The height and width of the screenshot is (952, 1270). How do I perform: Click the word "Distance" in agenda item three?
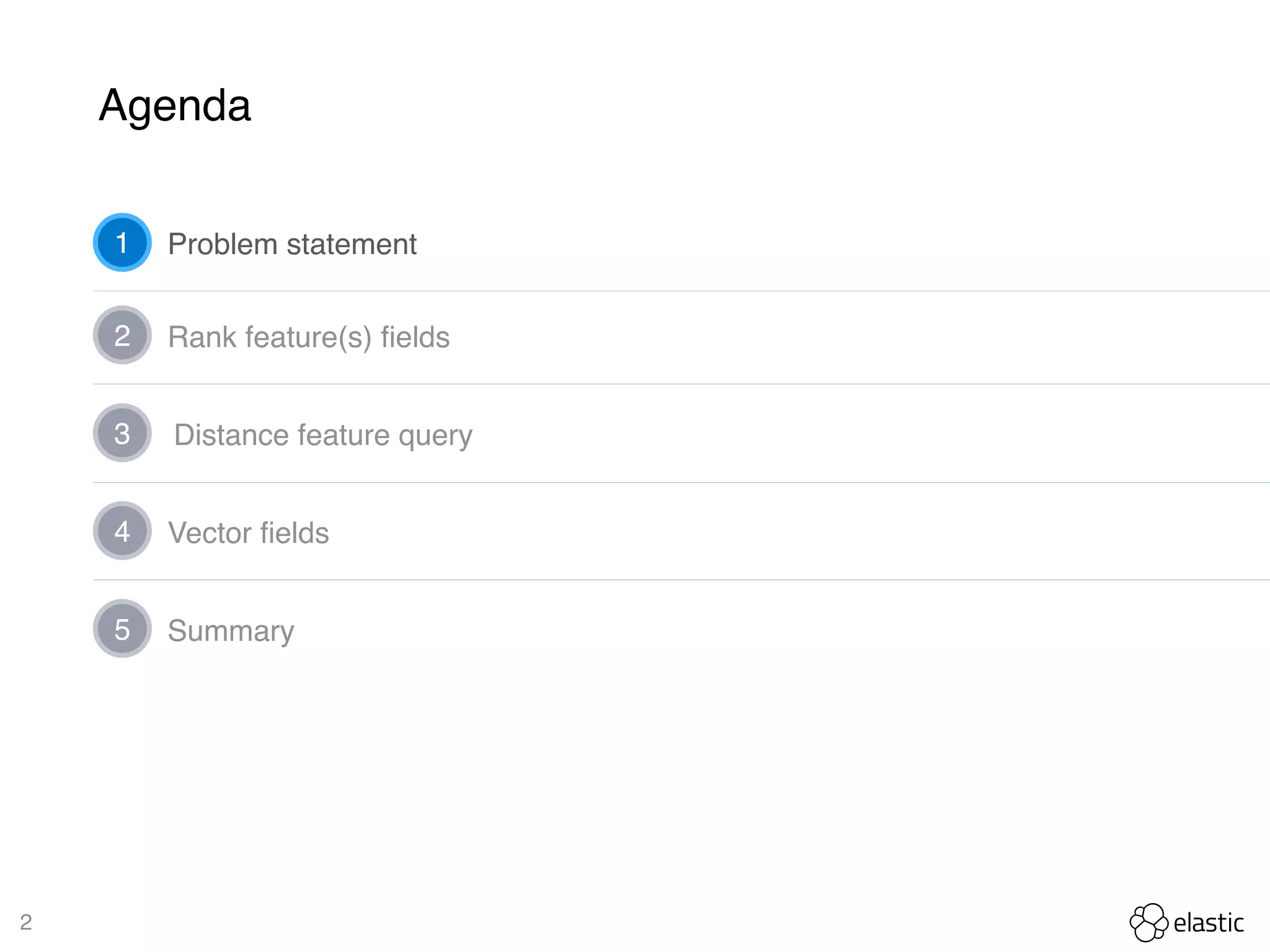tap(231, 435)
